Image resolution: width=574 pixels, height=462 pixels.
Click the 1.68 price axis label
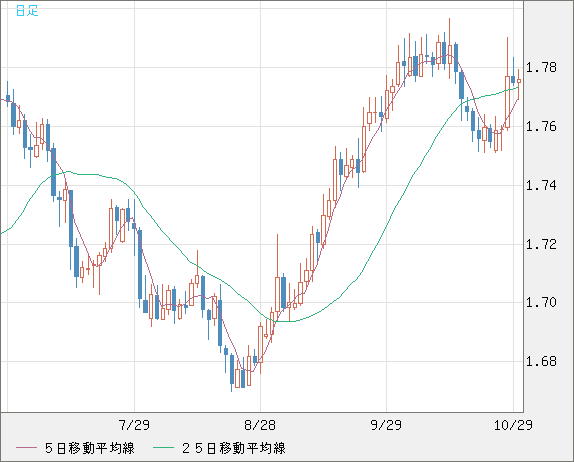tap(541, 361)
